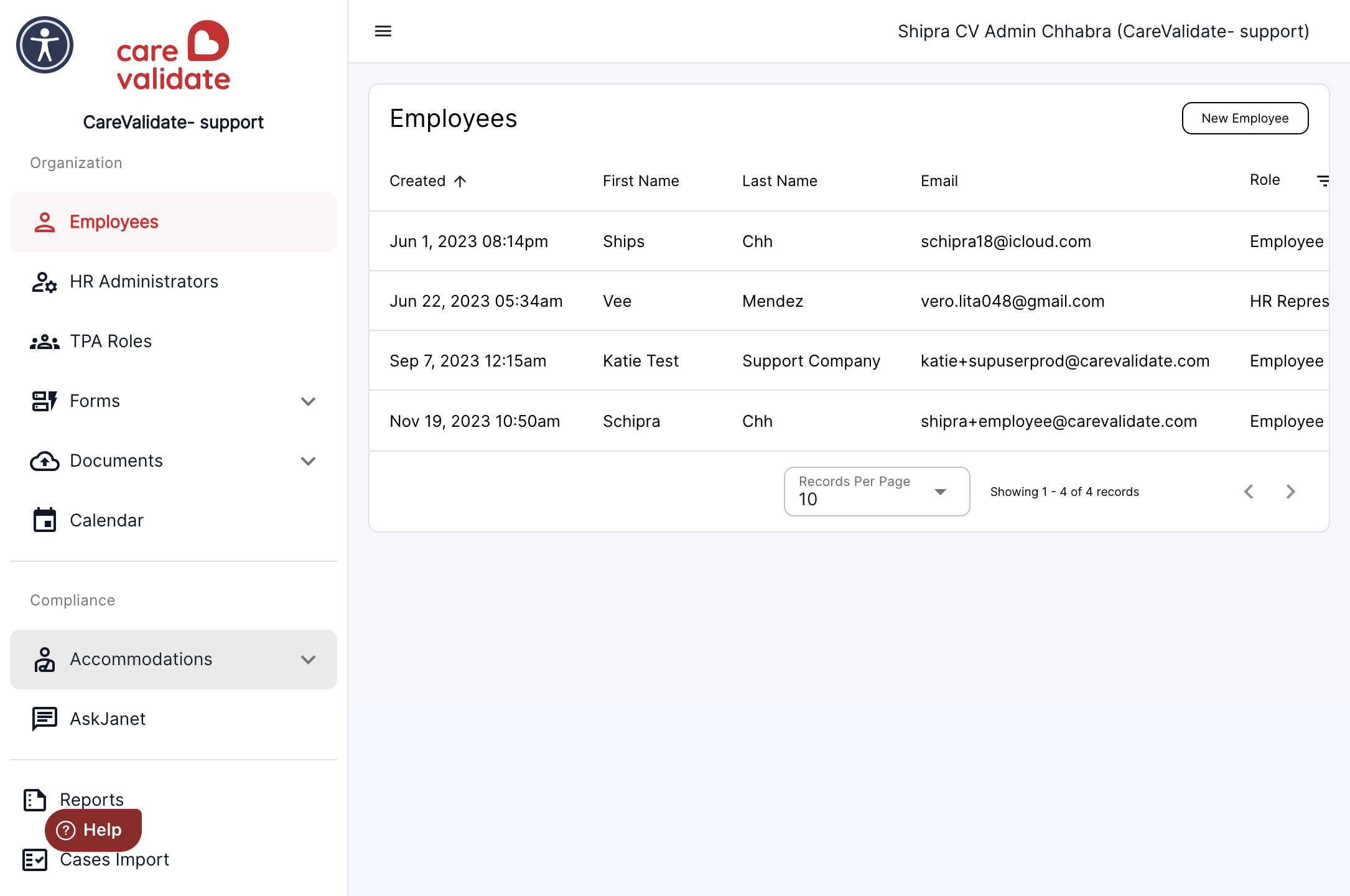Click the CareValidate logo
This screenshot has height=896, width=1350.
click(173, 55)
